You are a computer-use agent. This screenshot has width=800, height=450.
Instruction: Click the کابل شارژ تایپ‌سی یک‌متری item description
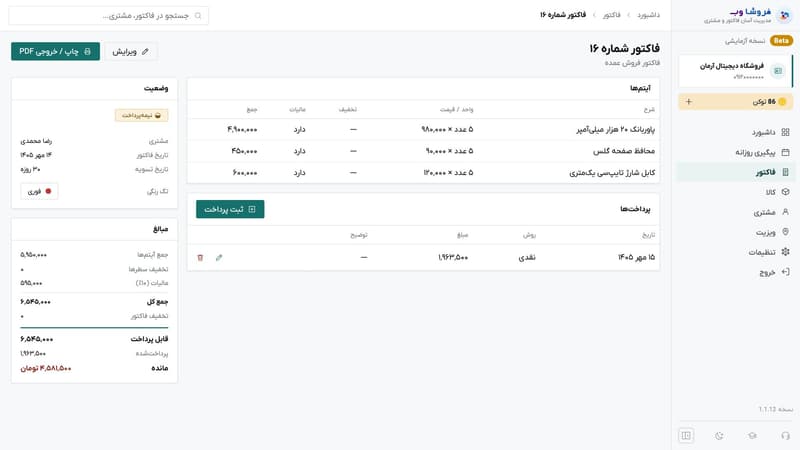pyautogui.click(x=612, y=173)
